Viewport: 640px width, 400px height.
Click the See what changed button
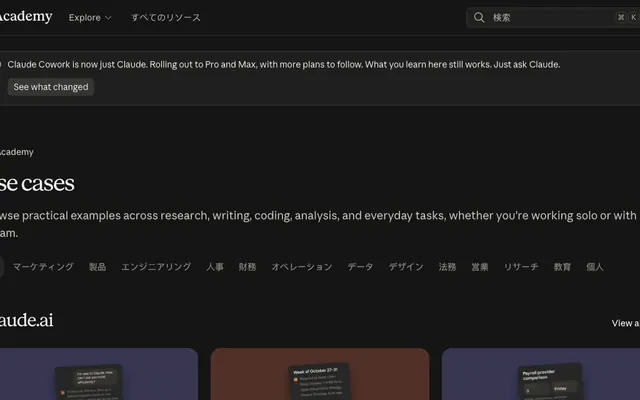coord(51,87)
